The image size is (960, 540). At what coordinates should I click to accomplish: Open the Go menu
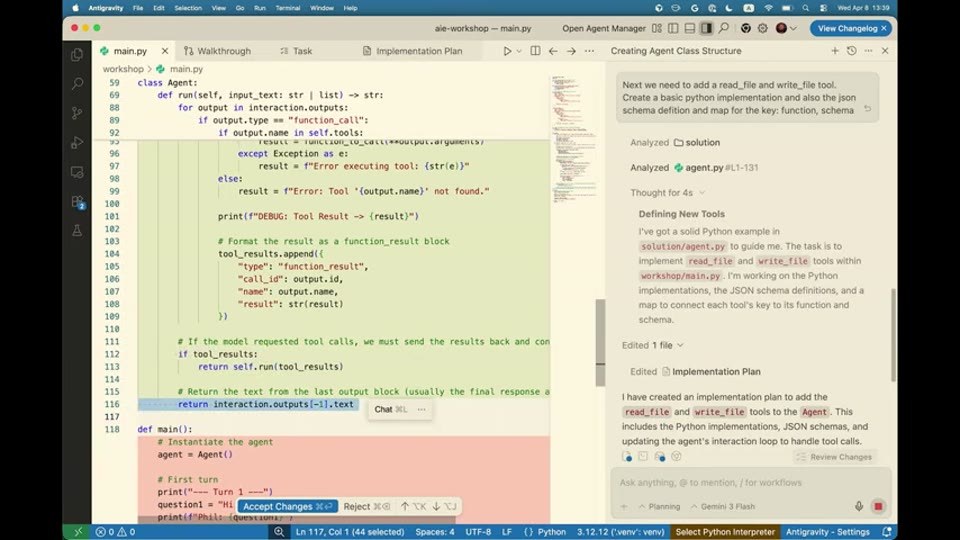(240, 8)
